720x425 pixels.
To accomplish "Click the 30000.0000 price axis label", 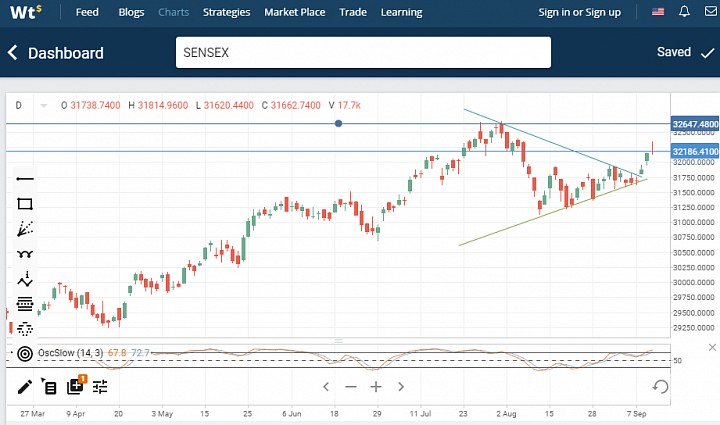I will [693, 283].
